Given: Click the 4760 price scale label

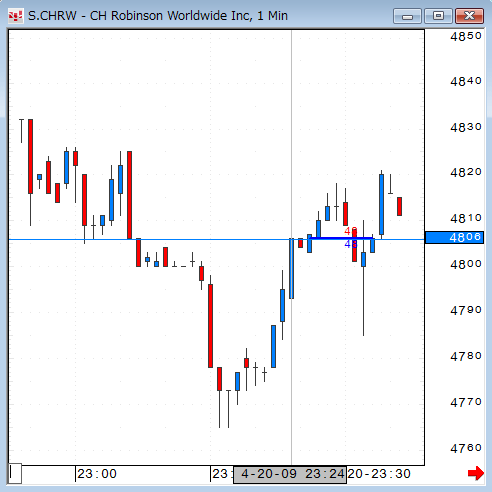Looking at the screenshot, I should coord(466,448).
